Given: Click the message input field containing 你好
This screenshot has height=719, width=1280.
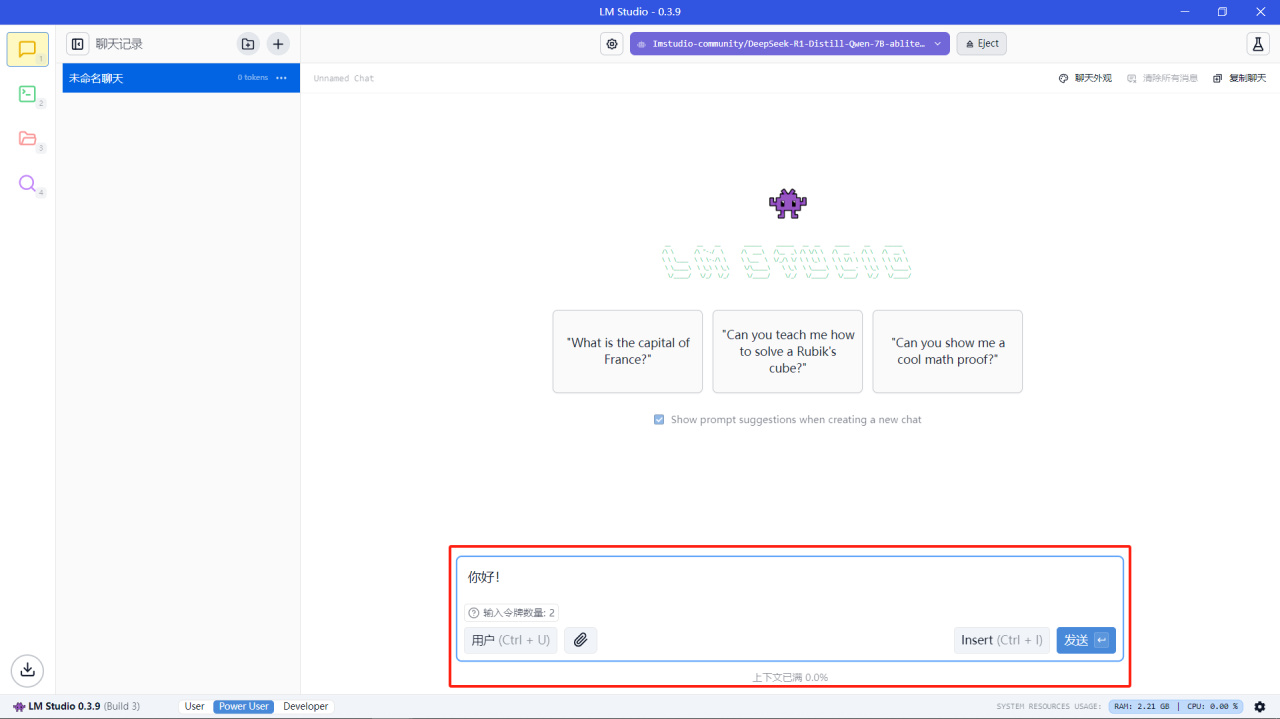Looking at the screenshot, I should pos(790,578).
